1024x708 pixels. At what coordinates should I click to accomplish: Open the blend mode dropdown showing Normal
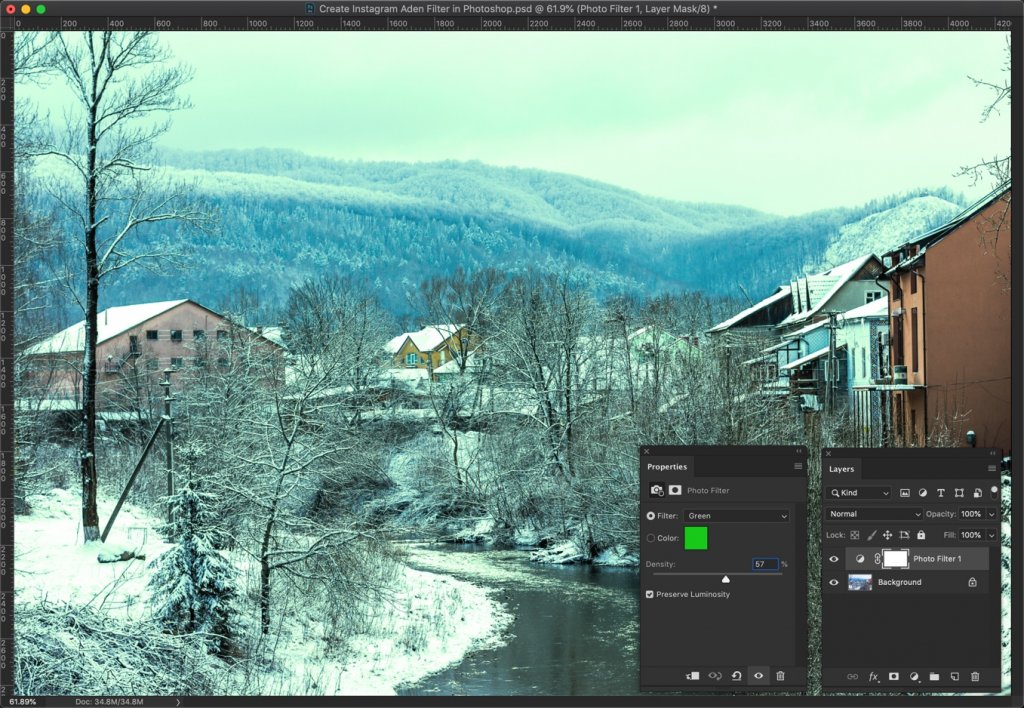pyautogui.click(x=875, y=513)
